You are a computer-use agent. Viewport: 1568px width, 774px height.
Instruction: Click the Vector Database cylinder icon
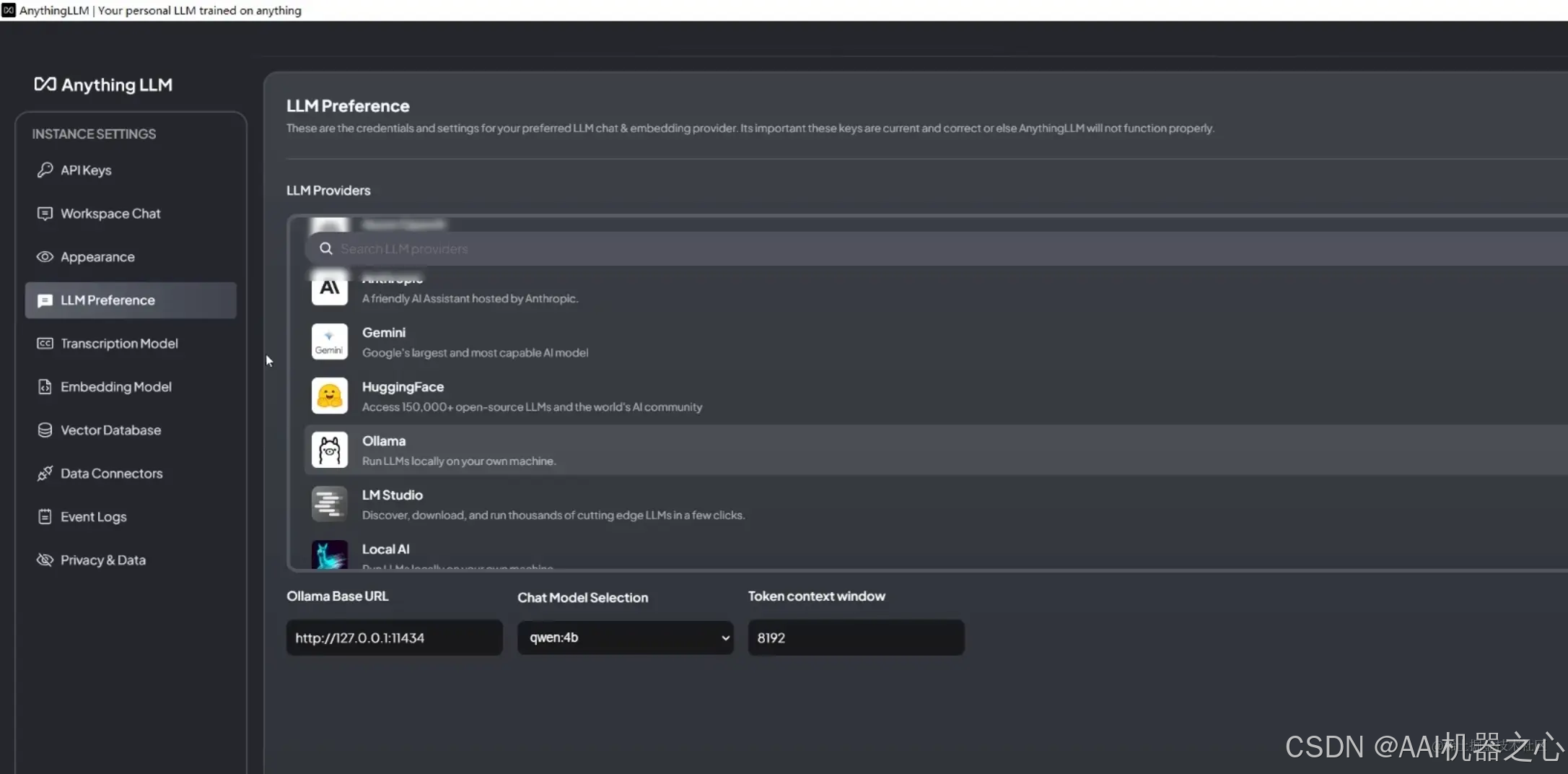pyautogui.click(x=45, y=430)
